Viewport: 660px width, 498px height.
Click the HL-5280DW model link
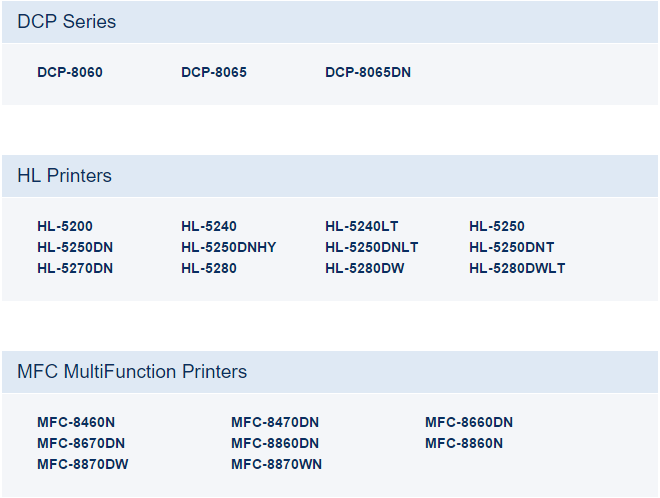click(x=364, y=268)
